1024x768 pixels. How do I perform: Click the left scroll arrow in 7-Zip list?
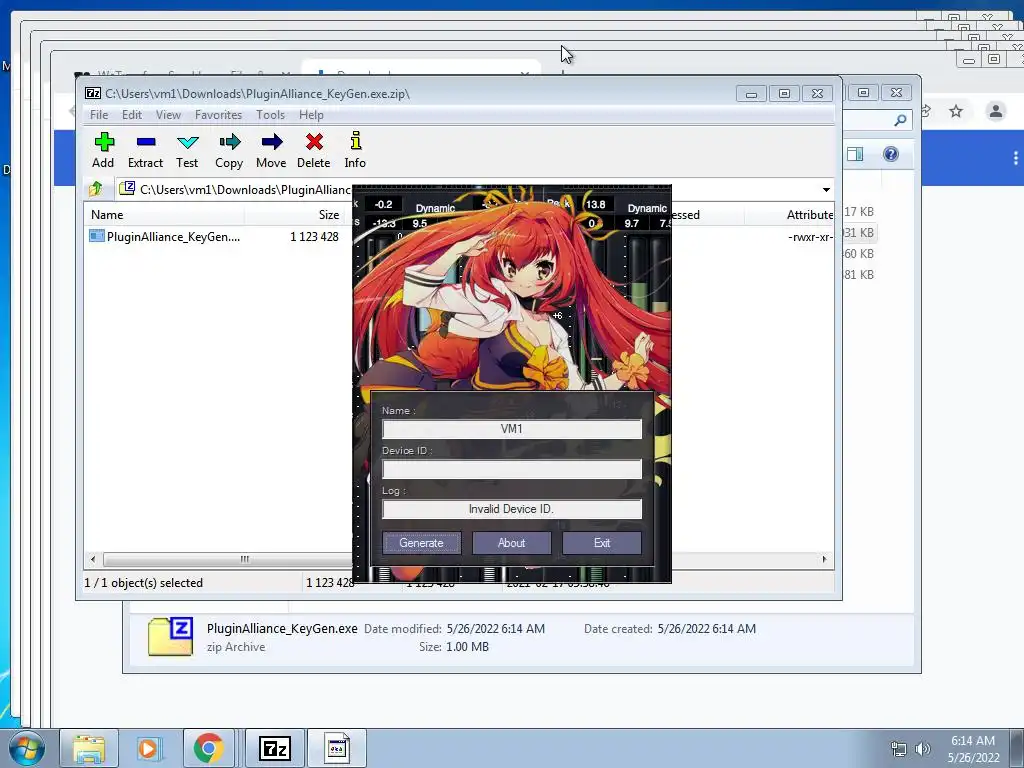93,559
